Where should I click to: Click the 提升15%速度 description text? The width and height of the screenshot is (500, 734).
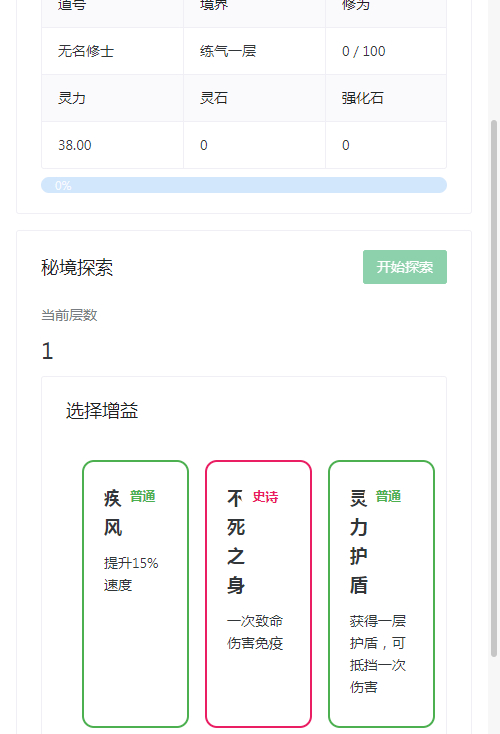pyautogui.click(x=131, y=574)
